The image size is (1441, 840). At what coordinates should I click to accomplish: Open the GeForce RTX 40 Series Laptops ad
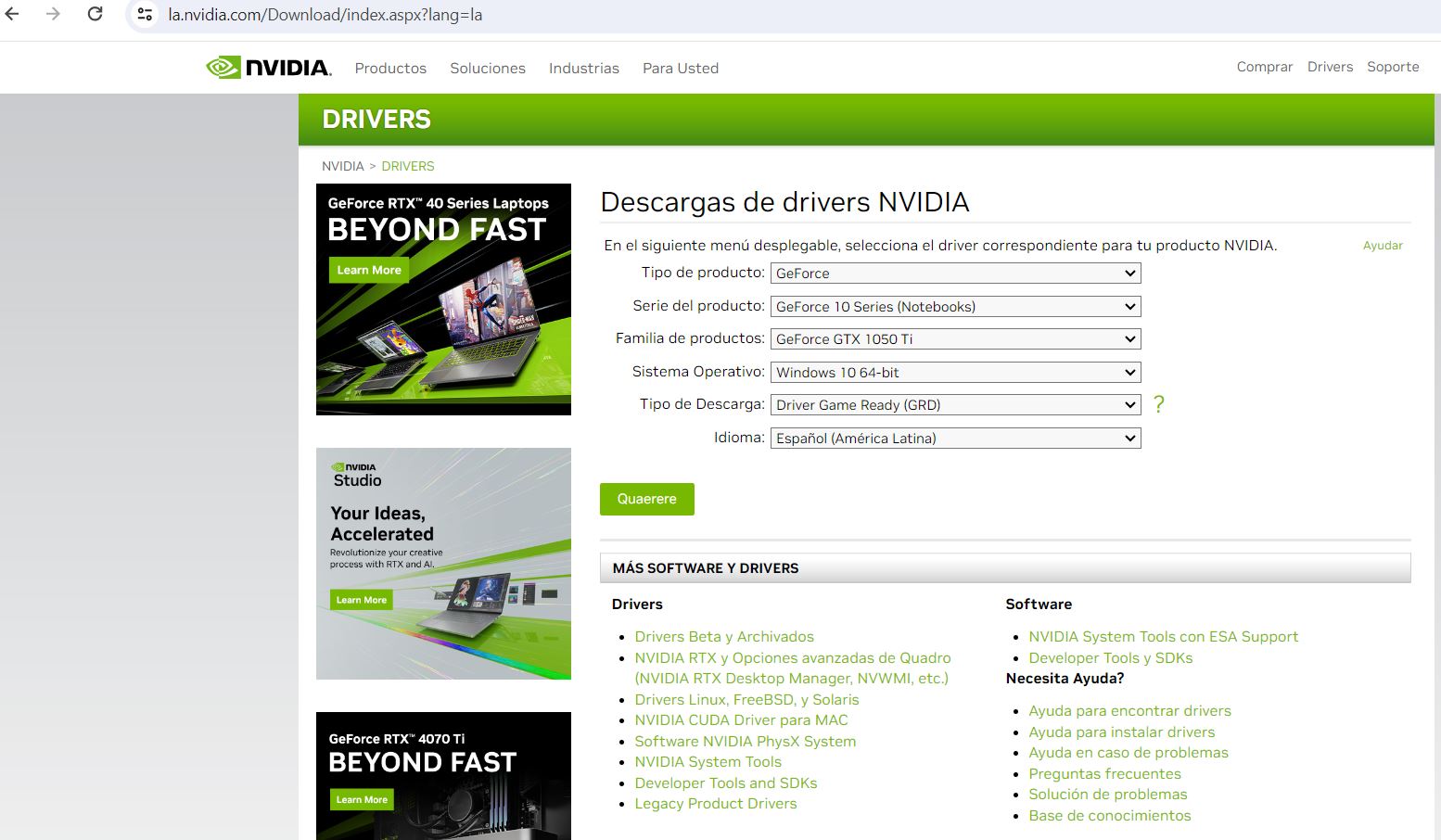tap(443, 299)
